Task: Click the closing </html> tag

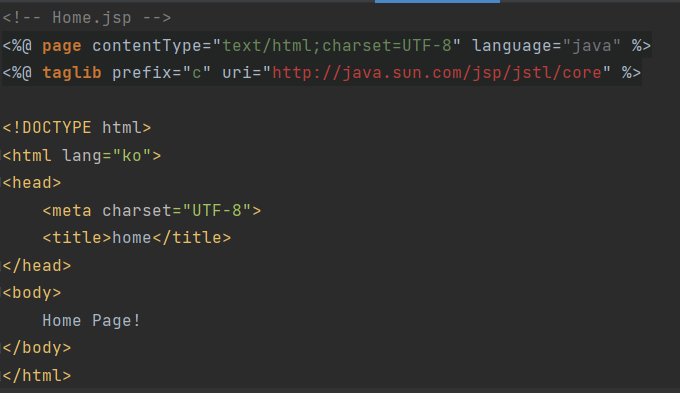Action: click(x=37, y=376)
